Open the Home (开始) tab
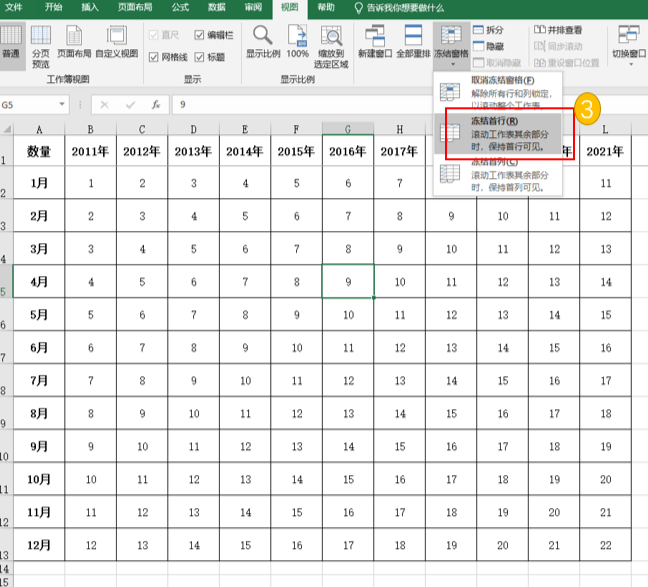Viewport: 648px width, 587px height. [54, 7]
